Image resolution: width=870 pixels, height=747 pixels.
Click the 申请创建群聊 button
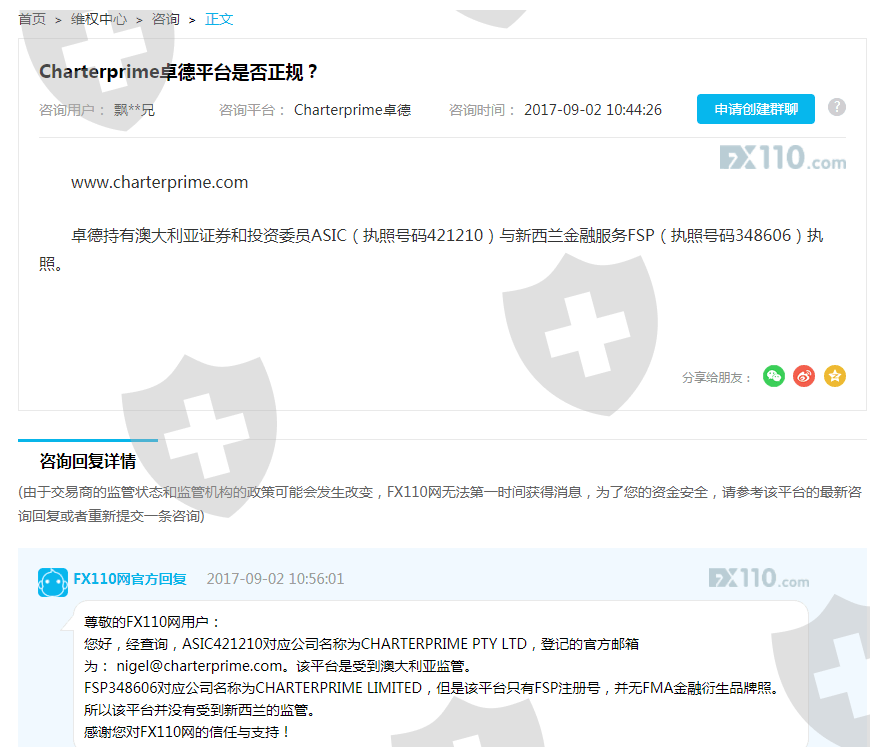pos(756,109)
